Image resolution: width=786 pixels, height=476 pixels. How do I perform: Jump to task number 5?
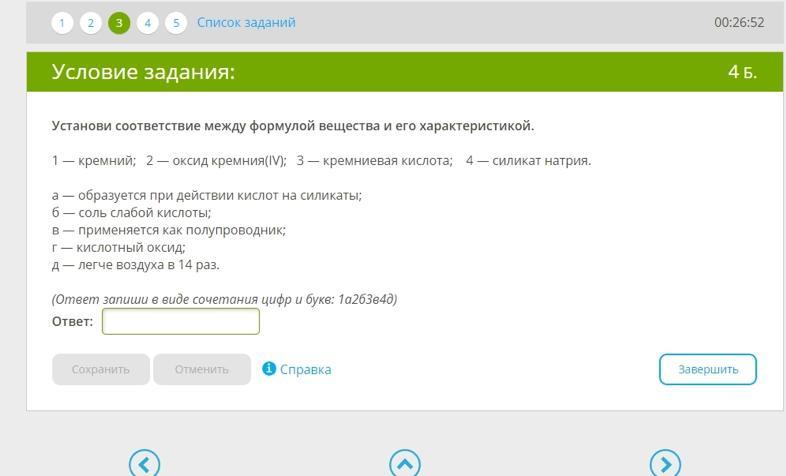click(x=176, y=23)
